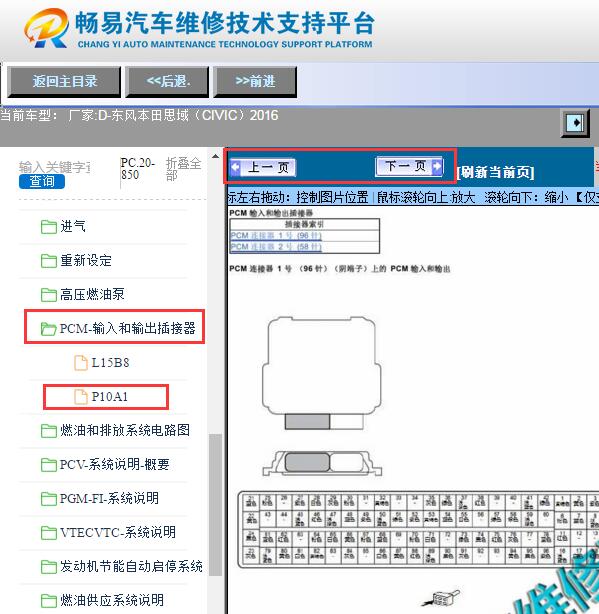Collapse the open PCM-输入和输出插接器 folder icon
Screen dimensions: 599x614
point(49,329)
